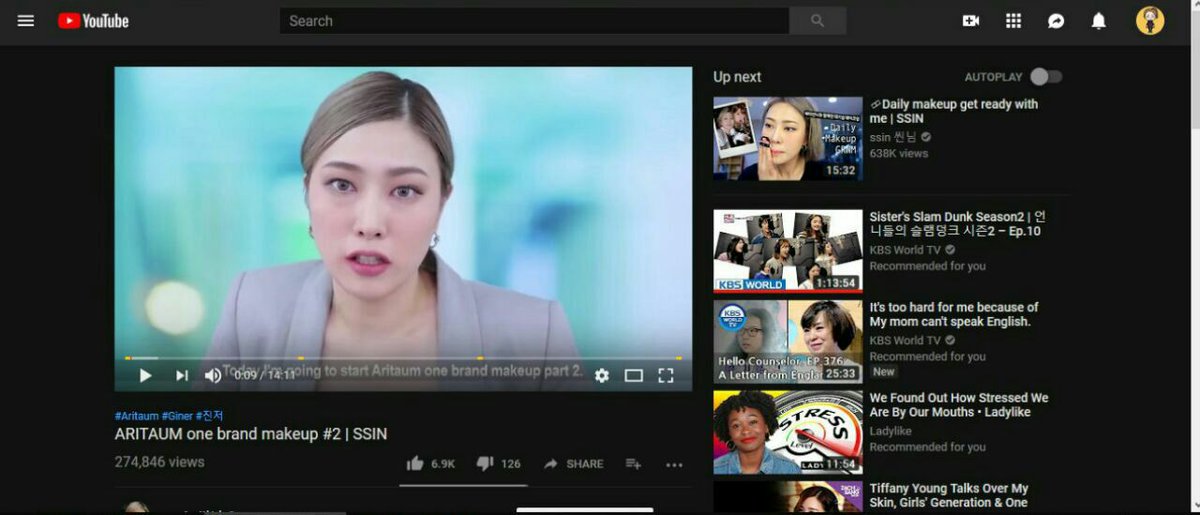Click the ARITAUM one brand makeup title
Screen dimensions: 1200x515
coord(251,434)
